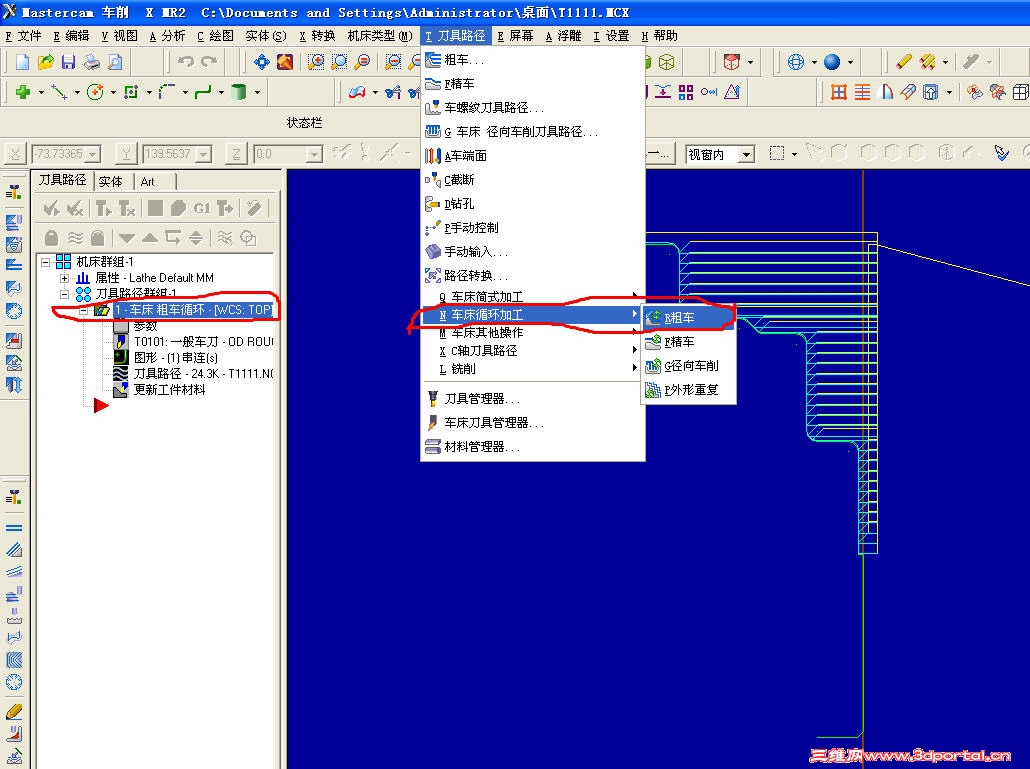This screenshot has height=769, width=1030.
Task: Click the green cylinder solid icon
Action: click(x=239, y=93)
